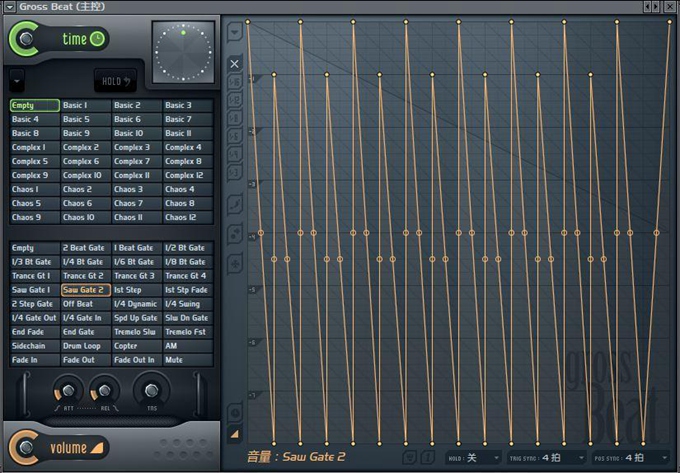Screen dimensions: 680x473
Task: Choose the Trance Gt 3 preset
Action: click(136, 276)
